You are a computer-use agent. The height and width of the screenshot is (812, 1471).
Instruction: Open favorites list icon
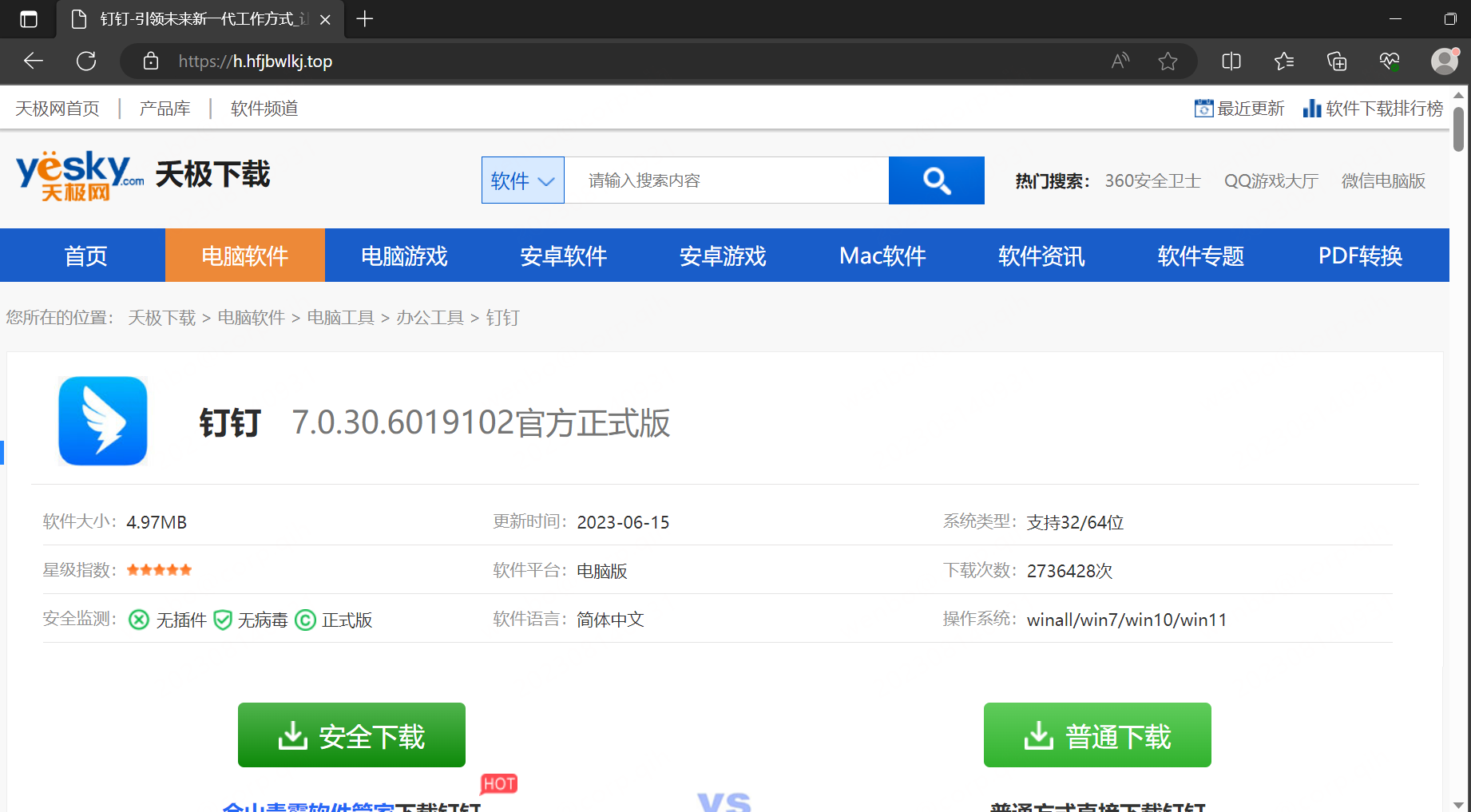pos(1284,61)
